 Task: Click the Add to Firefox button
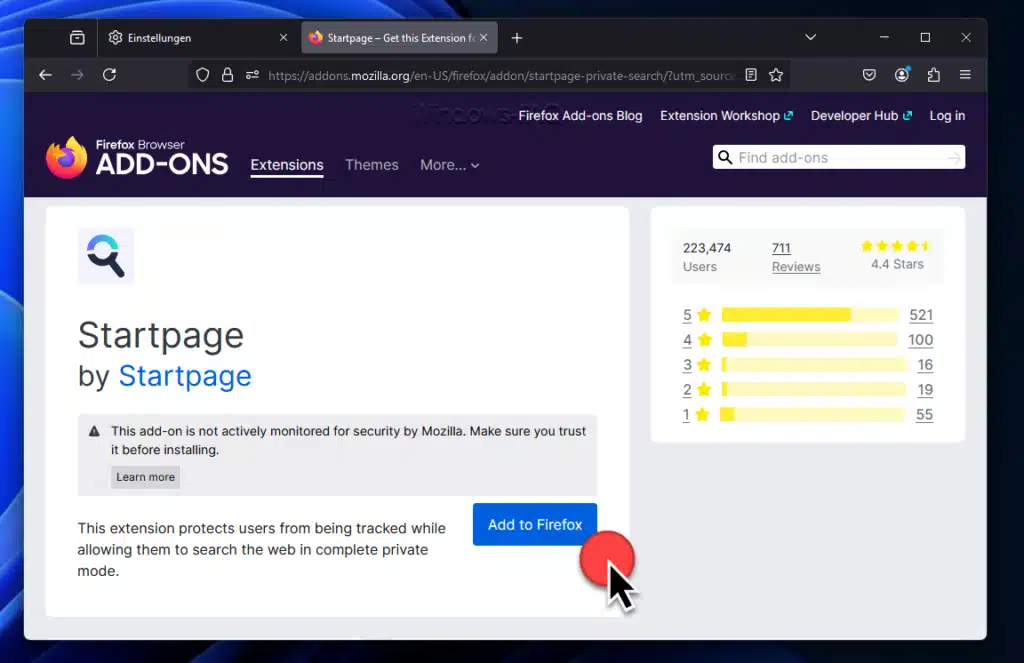point(535,525)
